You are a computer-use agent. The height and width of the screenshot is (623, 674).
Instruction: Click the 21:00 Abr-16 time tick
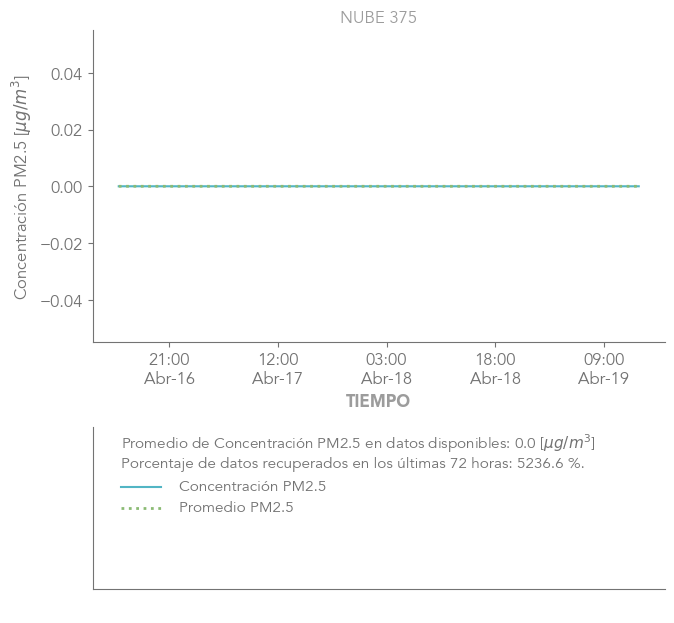(169, 368)
